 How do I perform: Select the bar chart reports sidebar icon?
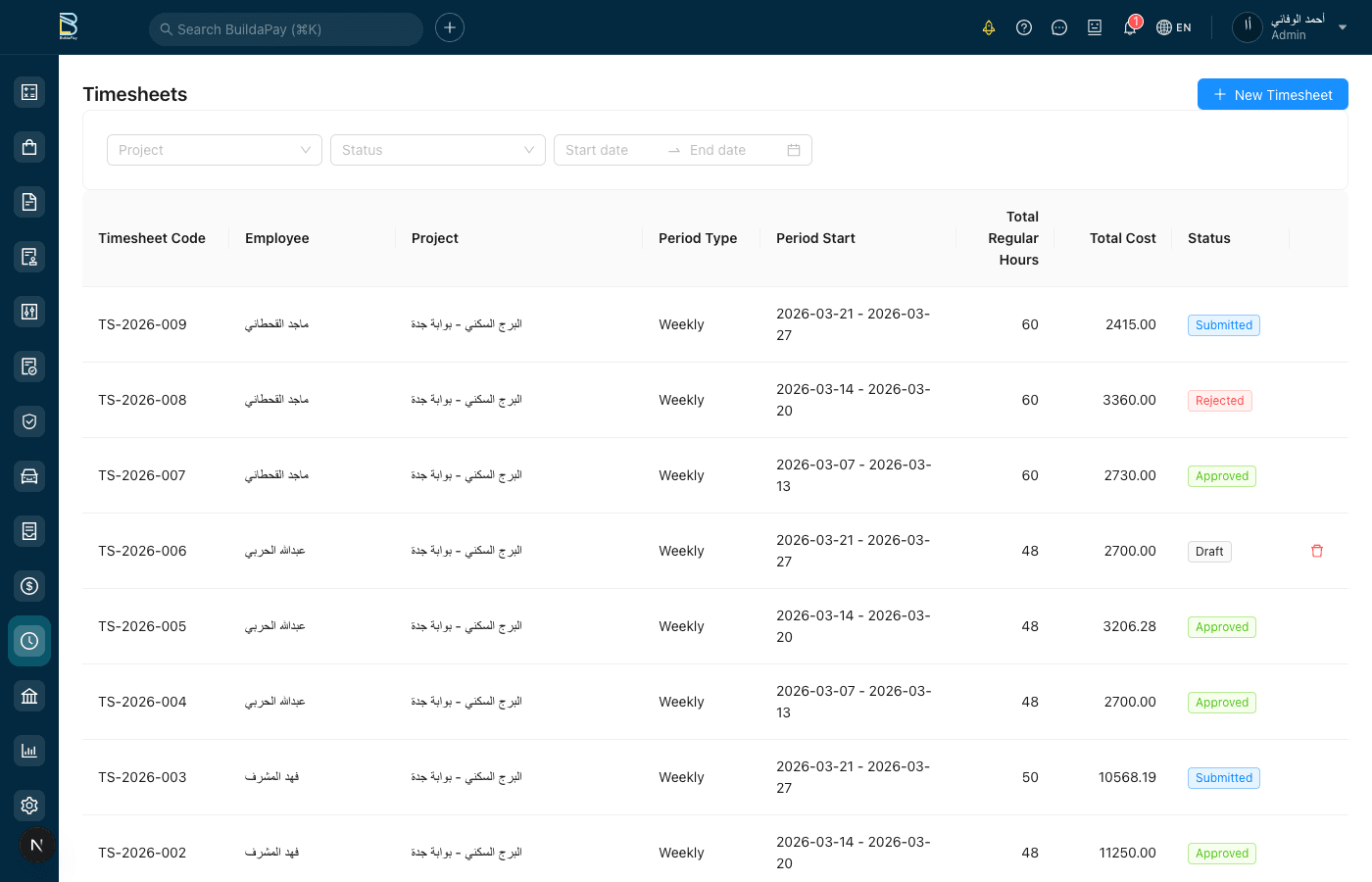coord(29,751)
